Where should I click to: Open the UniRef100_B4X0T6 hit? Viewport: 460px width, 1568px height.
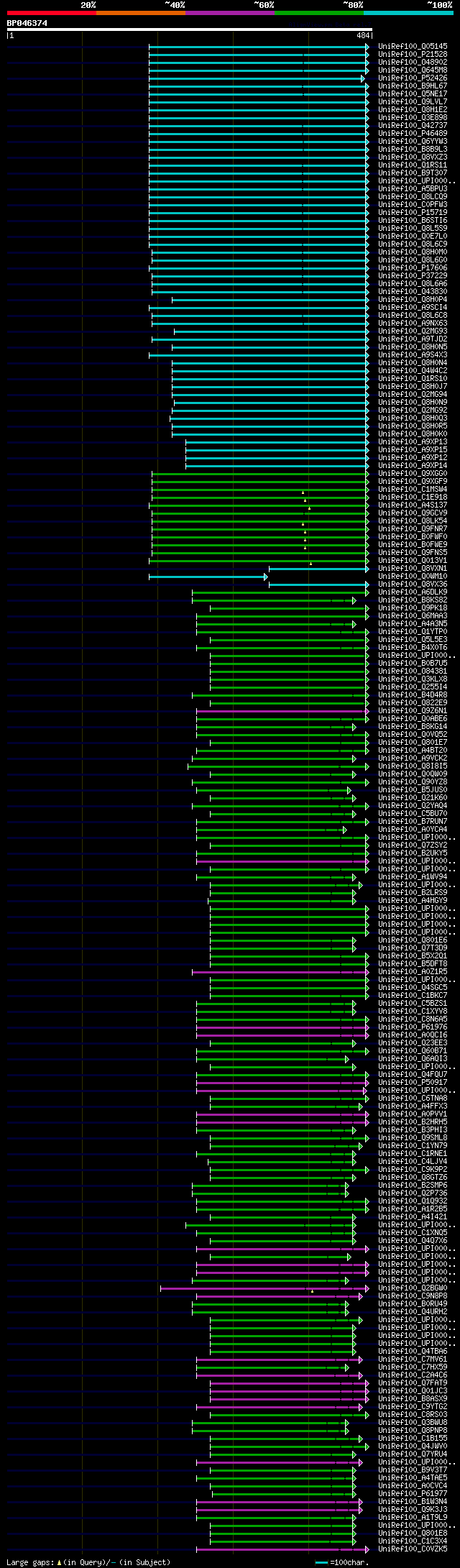(413, 648)
